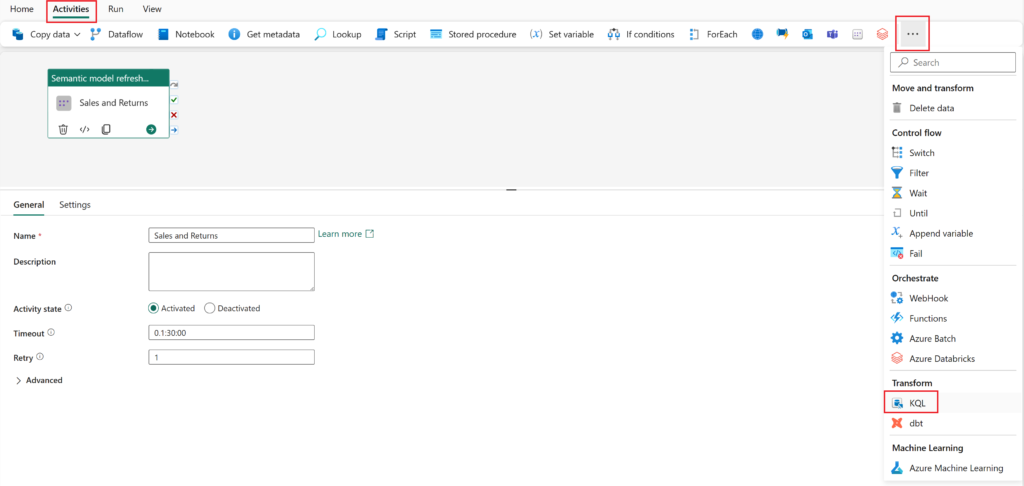This screenshot has width=1024, height=486.
Task: Click the red X on-fail connector
Action: (174, 115)
